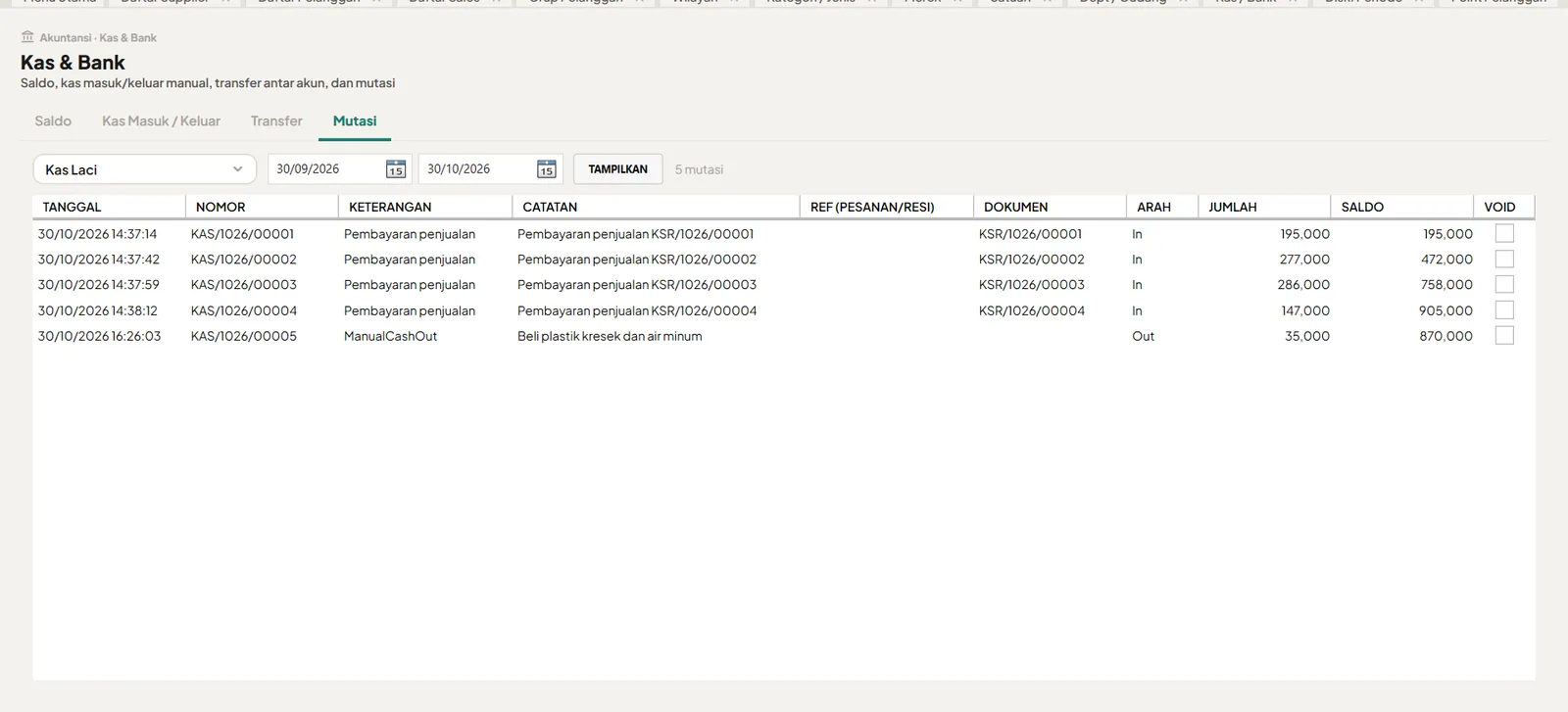1568x712 pixels.
Task: Tick void checkbox for KAS/1026/00003
Action: [1504, 284]
